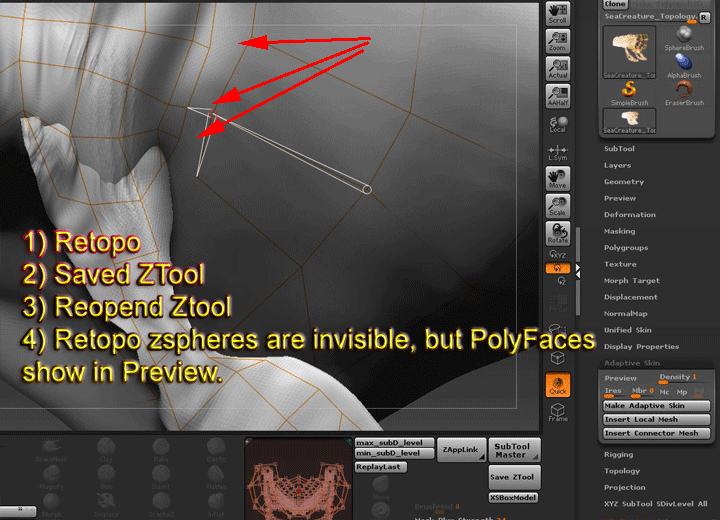Select the AlphaBrush tool icon
The height and width of the screenshot is (520, 720).
coord(684,66)
